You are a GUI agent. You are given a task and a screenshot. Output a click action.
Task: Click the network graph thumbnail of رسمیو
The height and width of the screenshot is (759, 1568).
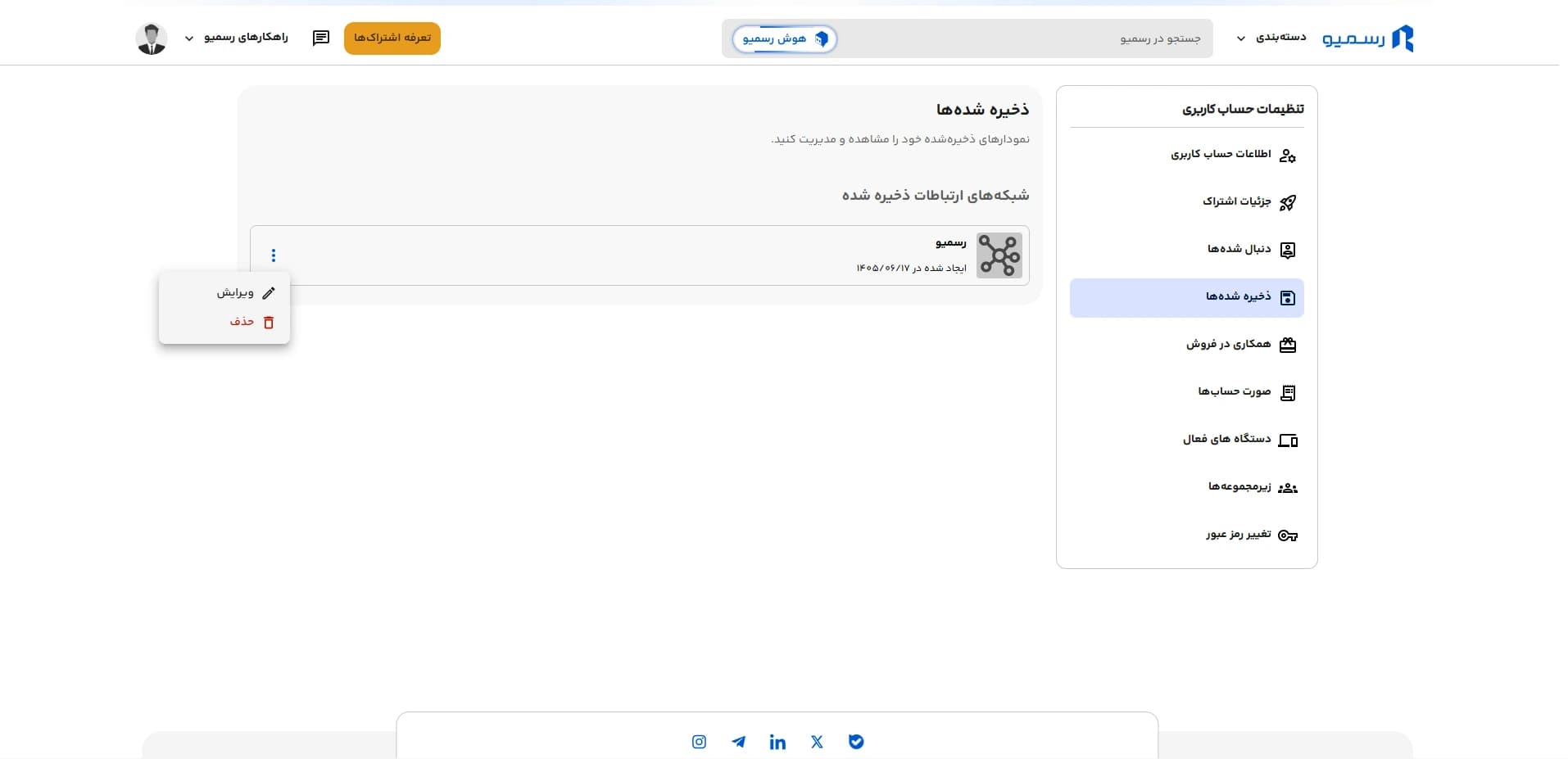point(999,255)
